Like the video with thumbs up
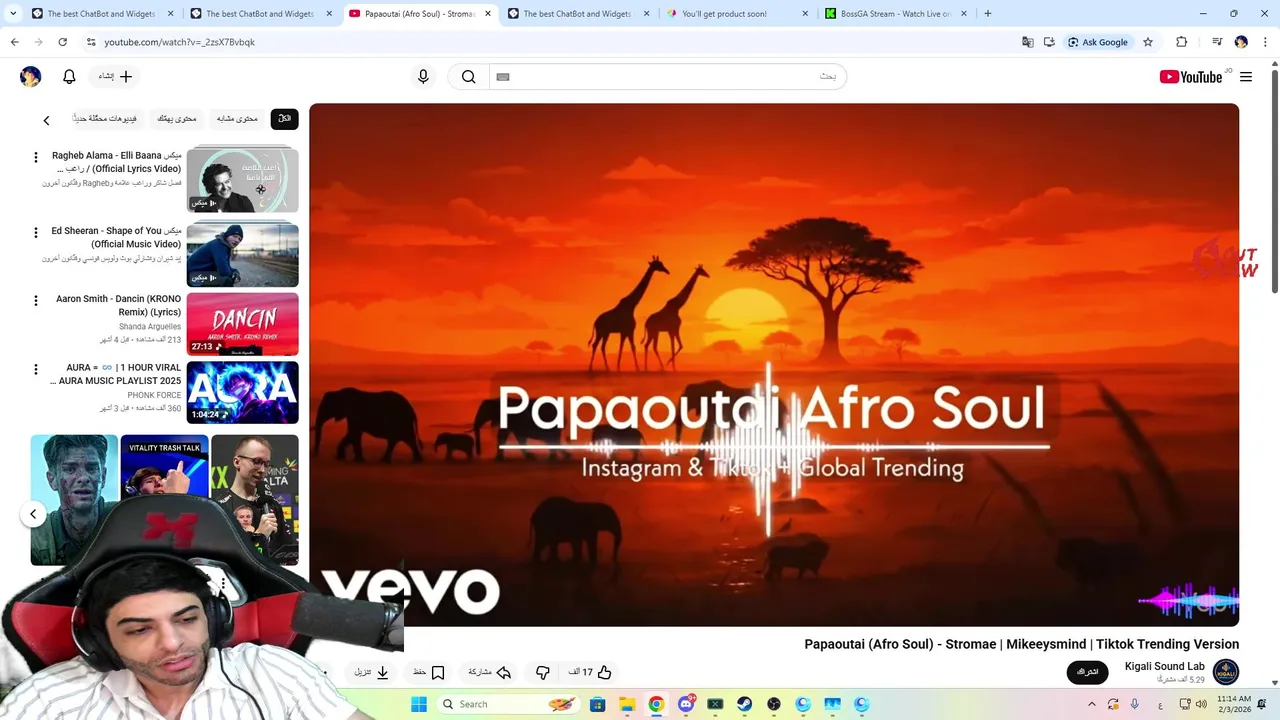The height and width of the screenshot is (720, 1280). coord(590,672)
